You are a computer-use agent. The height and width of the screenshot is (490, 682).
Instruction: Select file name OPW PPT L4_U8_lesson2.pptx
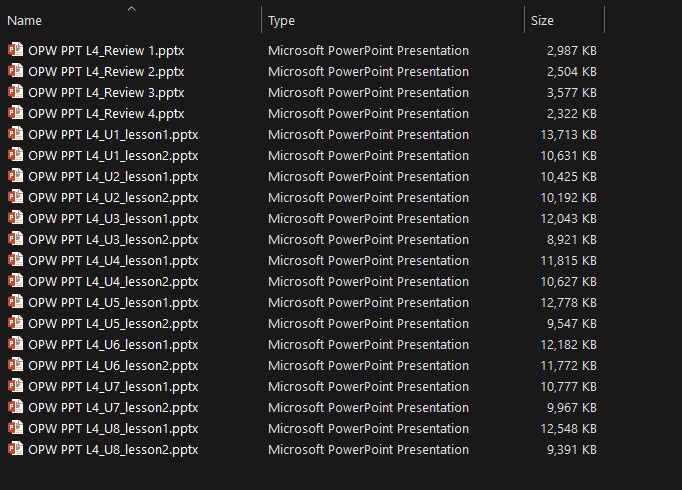[x=113, y=450]
